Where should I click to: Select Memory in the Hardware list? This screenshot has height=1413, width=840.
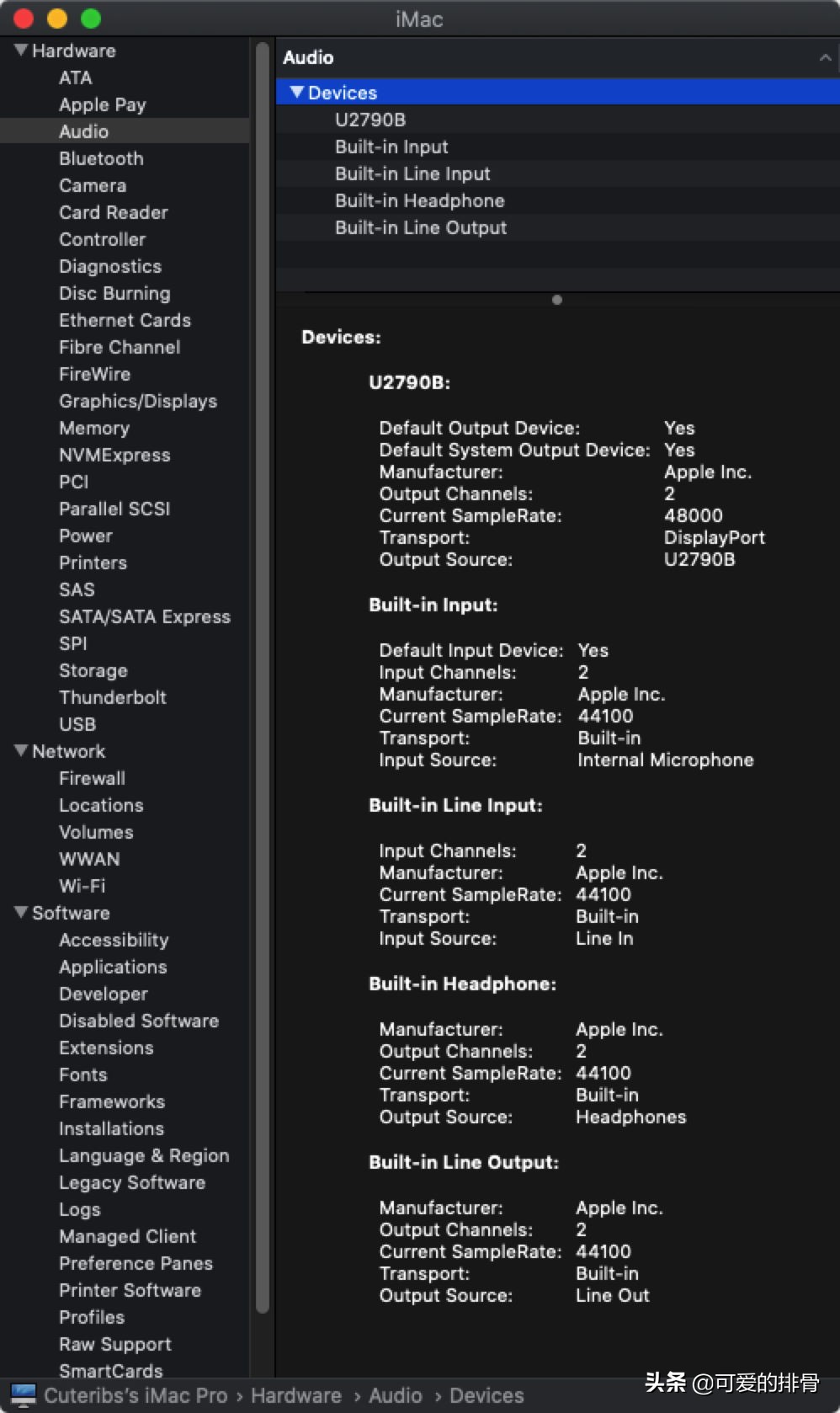click(94, 428)
